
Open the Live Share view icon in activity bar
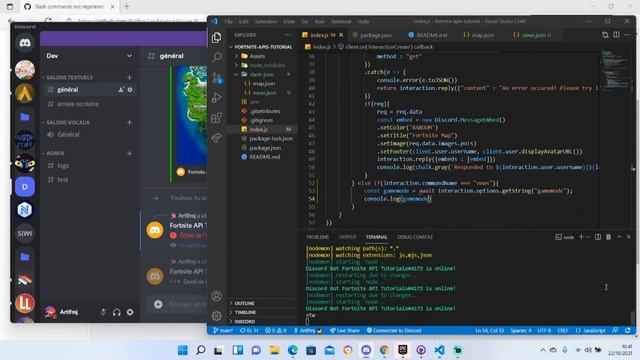pyautogui.click(x=217, y=138)
